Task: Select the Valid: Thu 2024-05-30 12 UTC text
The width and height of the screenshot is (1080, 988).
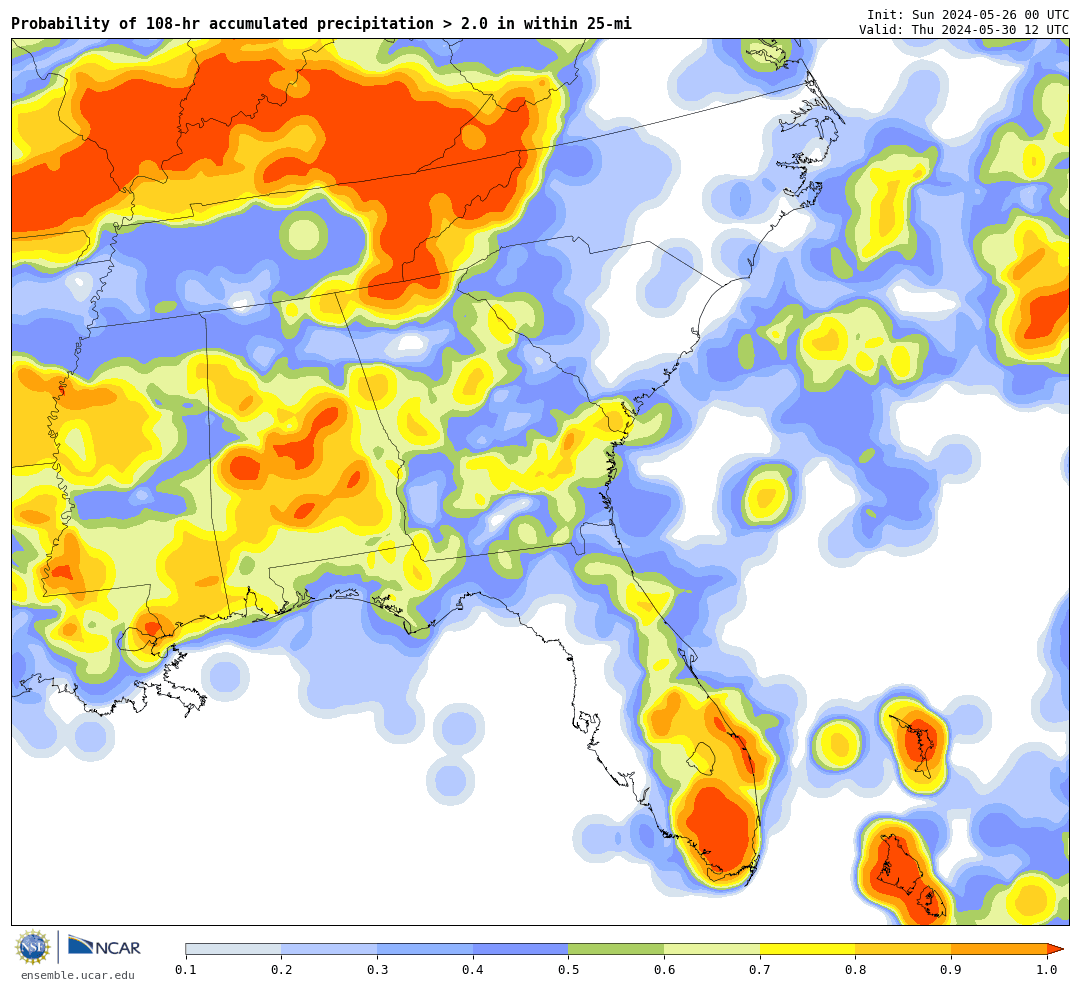Action: tap(964, 30)
